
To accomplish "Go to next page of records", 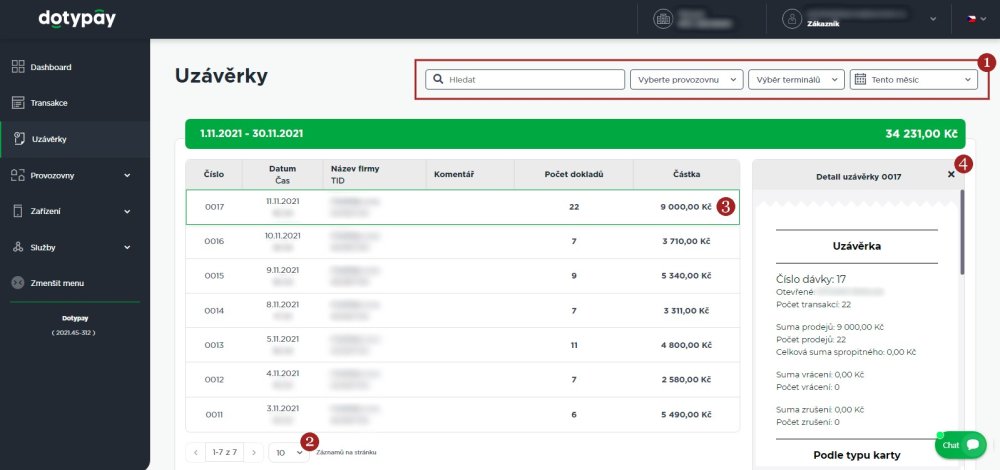I will tap(254, 452).
